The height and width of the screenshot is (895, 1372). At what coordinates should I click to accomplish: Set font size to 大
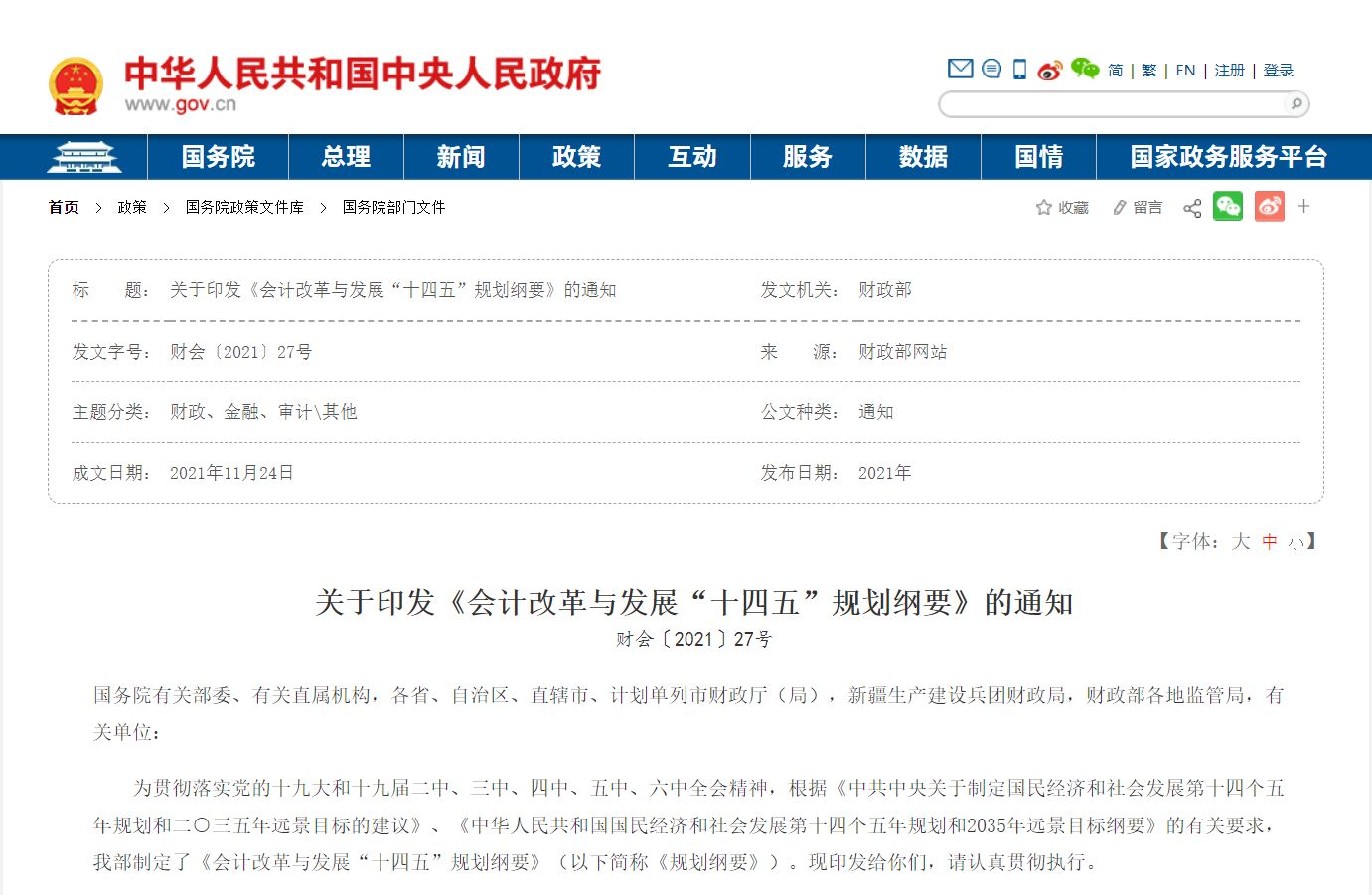coord(1241,541)
